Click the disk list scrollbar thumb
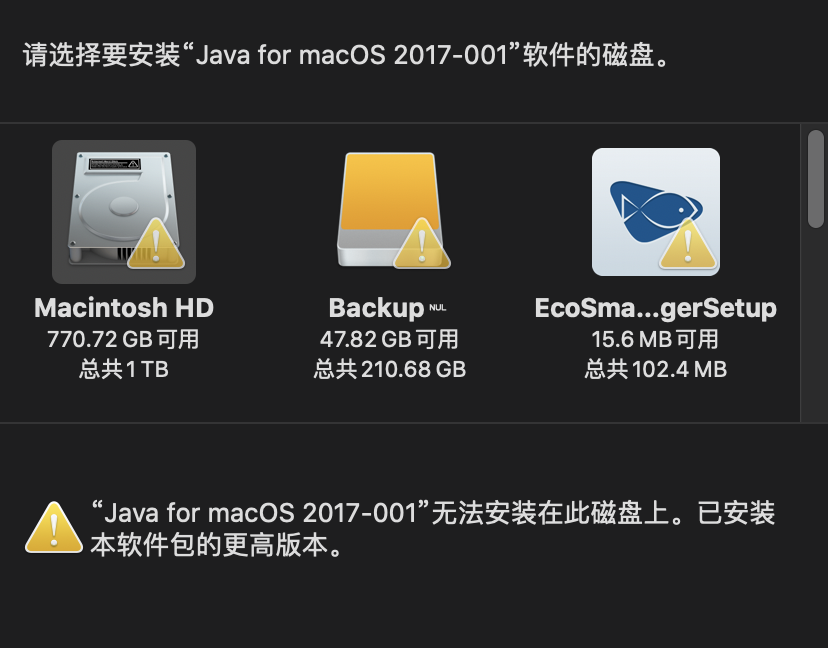 tap(815, 180)
